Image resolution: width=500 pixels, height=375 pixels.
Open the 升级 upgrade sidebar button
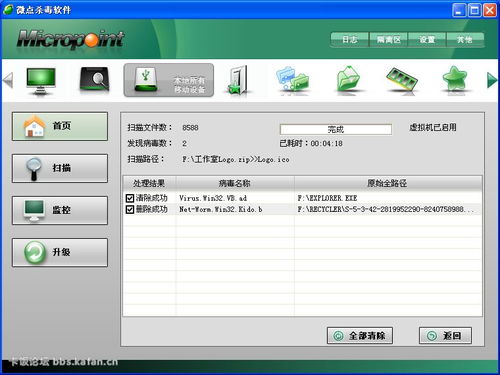tap(60, 252)
